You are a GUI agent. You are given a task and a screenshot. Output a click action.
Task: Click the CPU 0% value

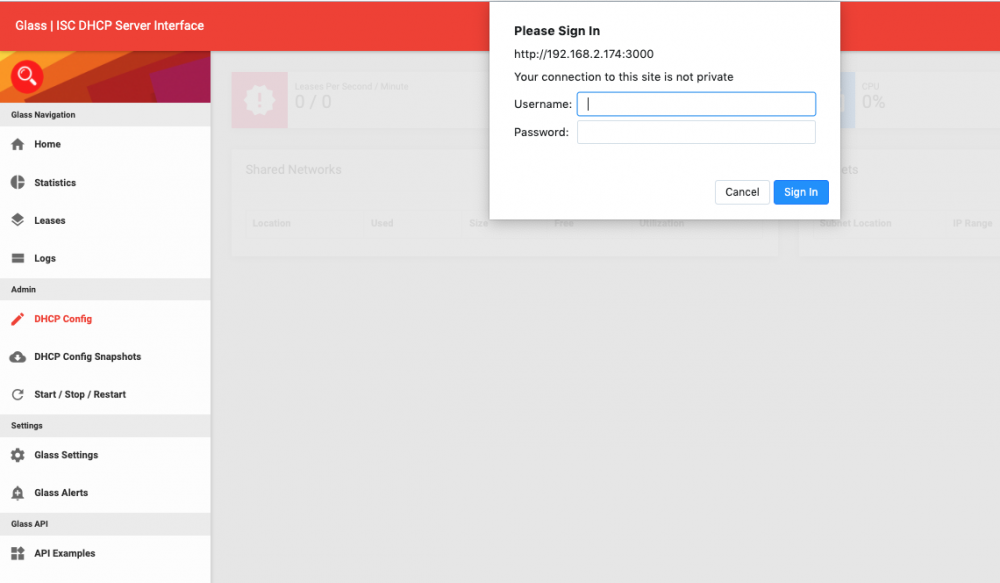click(x=873, y=101)
